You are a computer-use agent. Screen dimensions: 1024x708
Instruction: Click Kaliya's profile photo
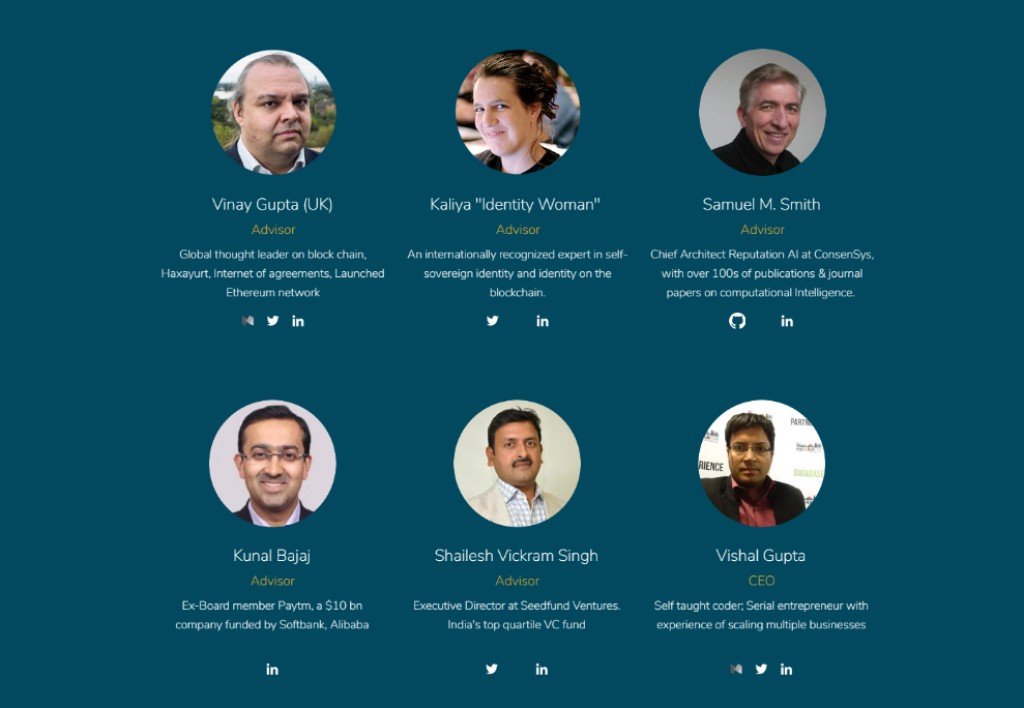coord(517,112)
